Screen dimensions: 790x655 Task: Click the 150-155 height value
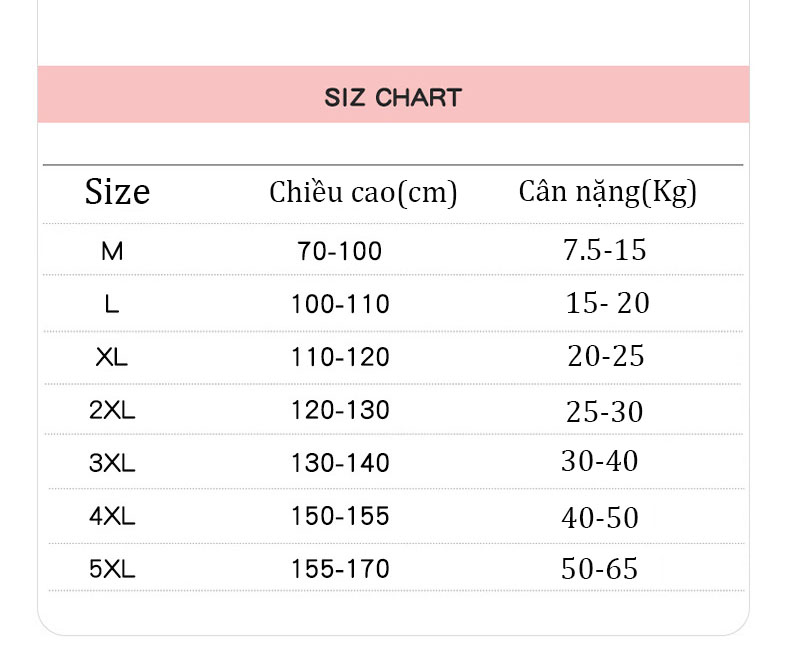point(341,516)
